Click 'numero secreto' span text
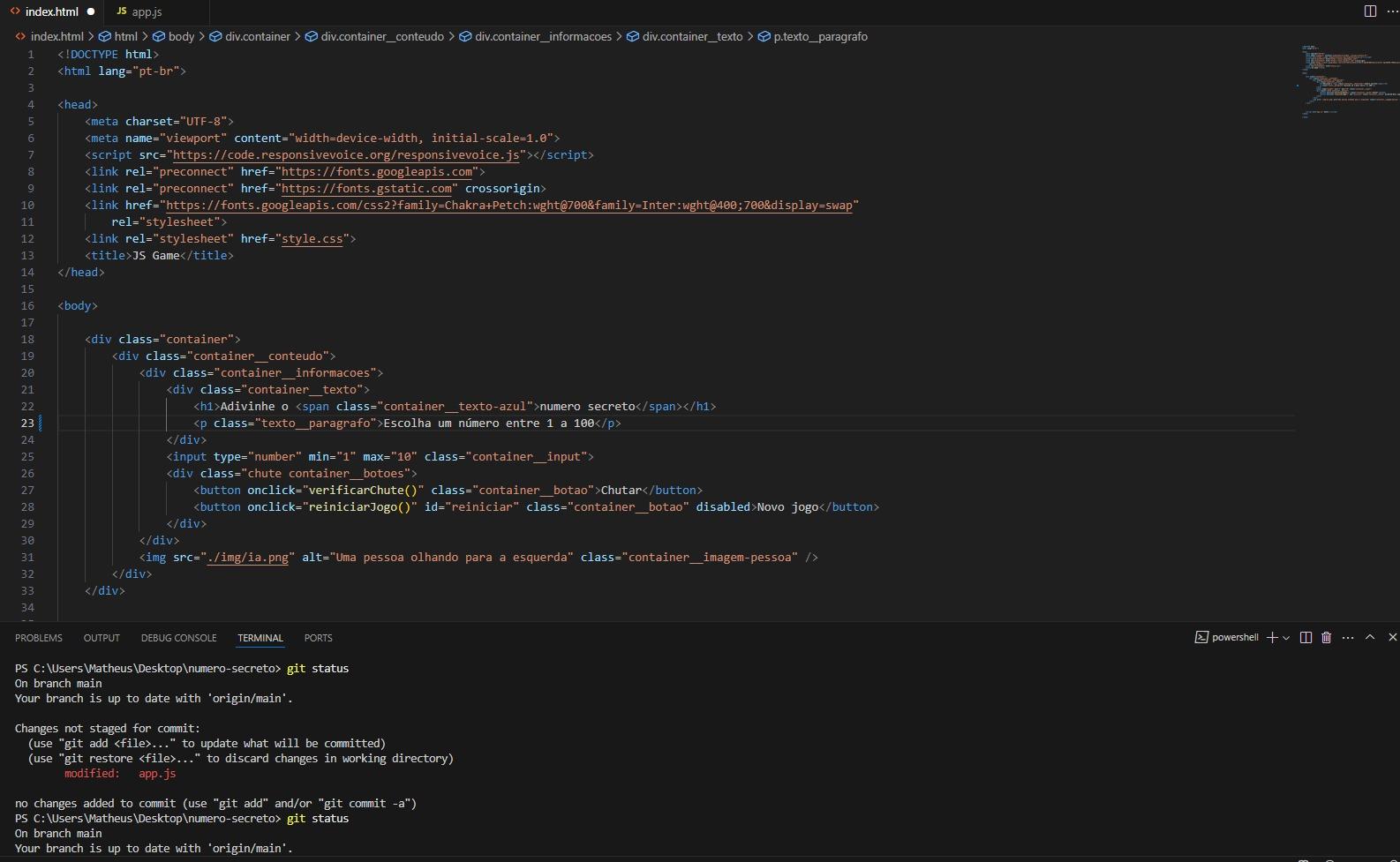 [587, 406]
